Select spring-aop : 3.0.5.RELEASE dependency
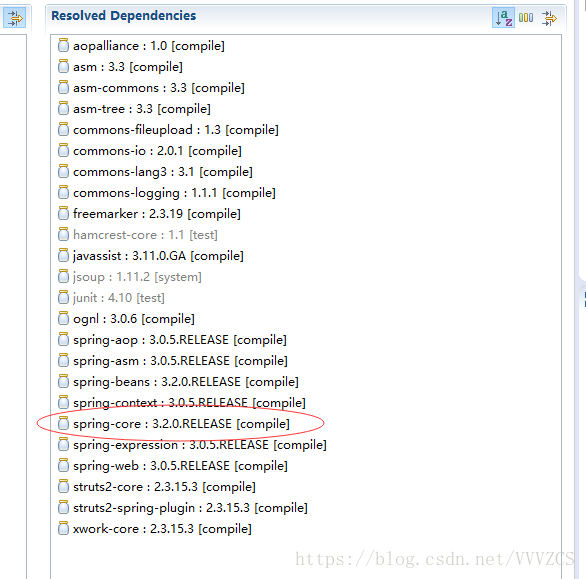 click(172, 340)
